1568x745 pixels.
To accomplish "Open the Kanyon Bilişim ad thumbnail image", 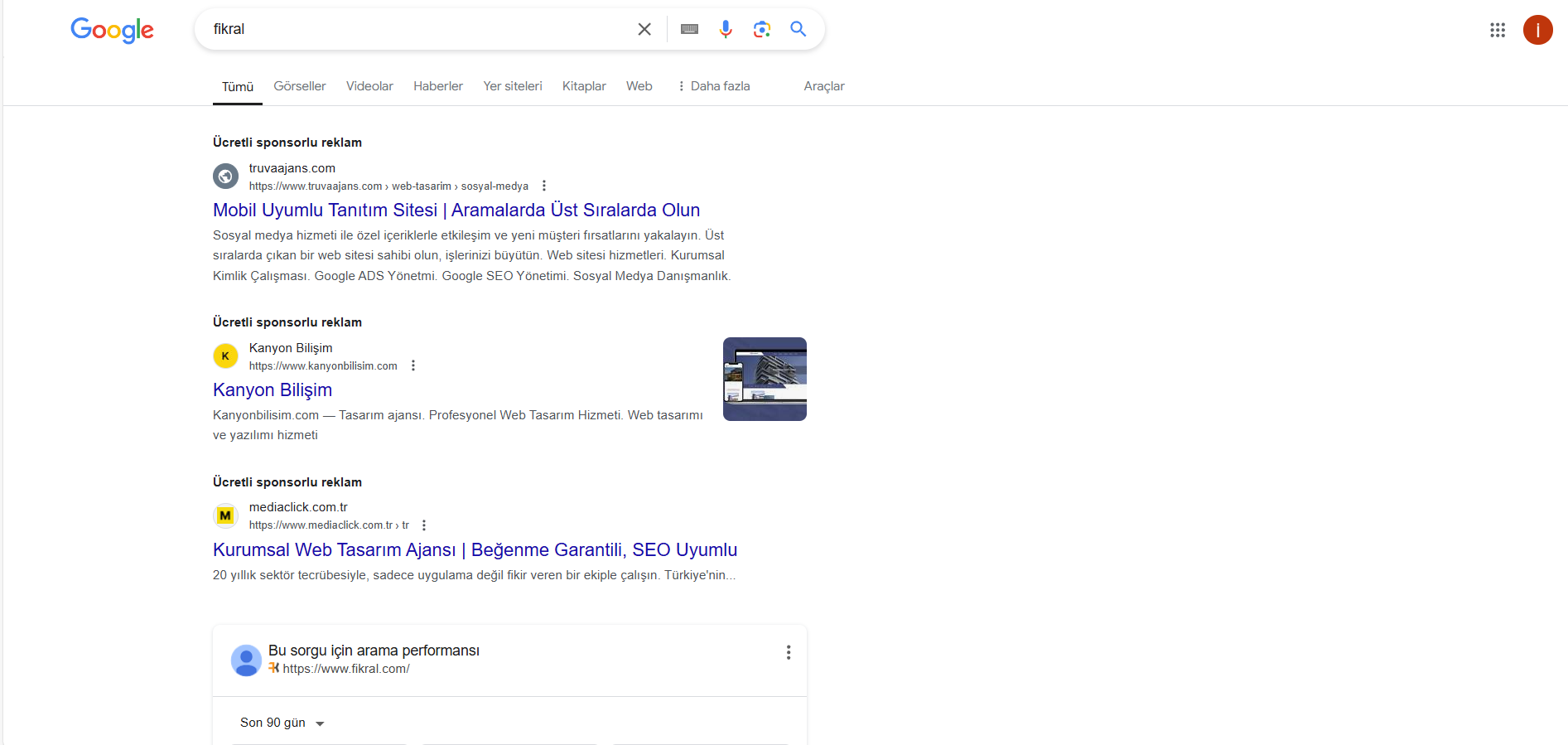I will pyautogui.click(x=765, y=379).
